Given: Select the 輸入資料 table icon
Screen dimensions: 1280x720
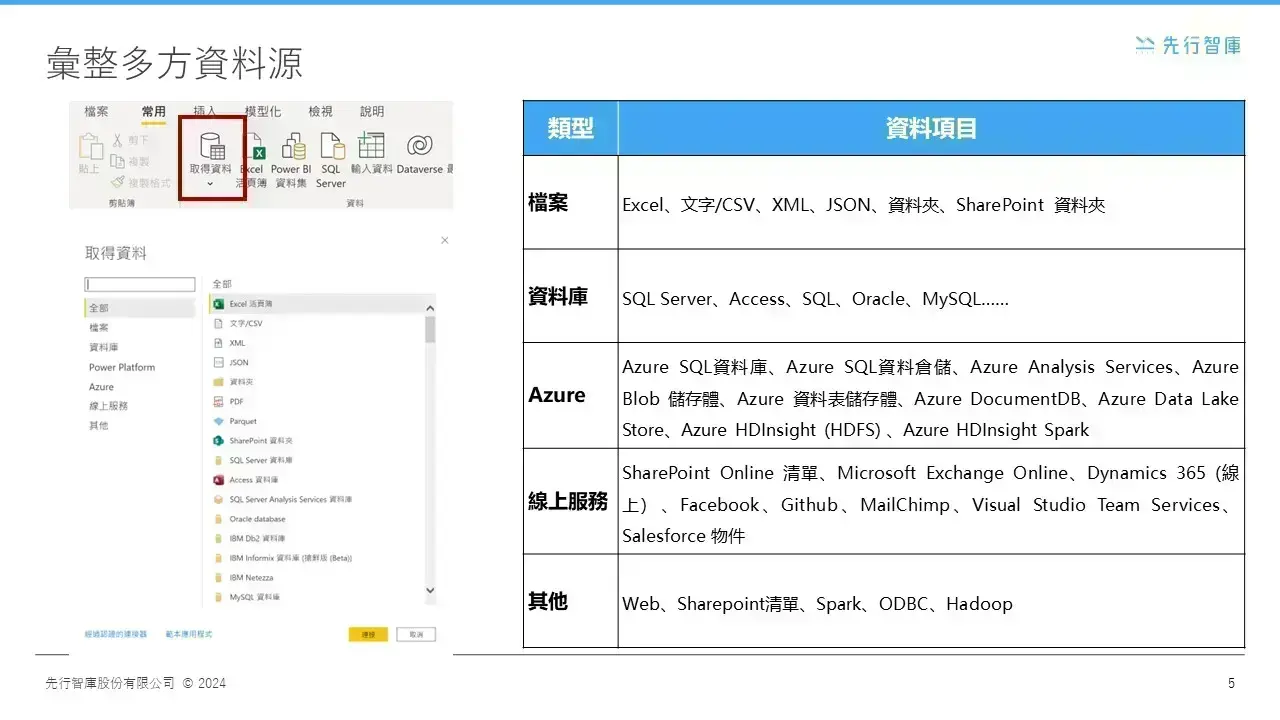Looking at the screenshot, I should [371, 146].
